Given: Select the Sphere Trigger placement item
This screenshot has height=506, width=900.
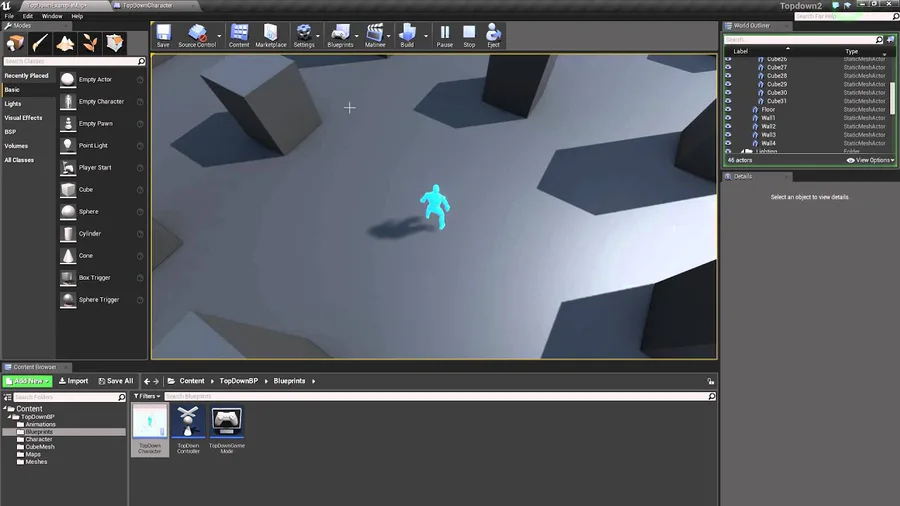Looking at the screenshot, I should (101, 299).
